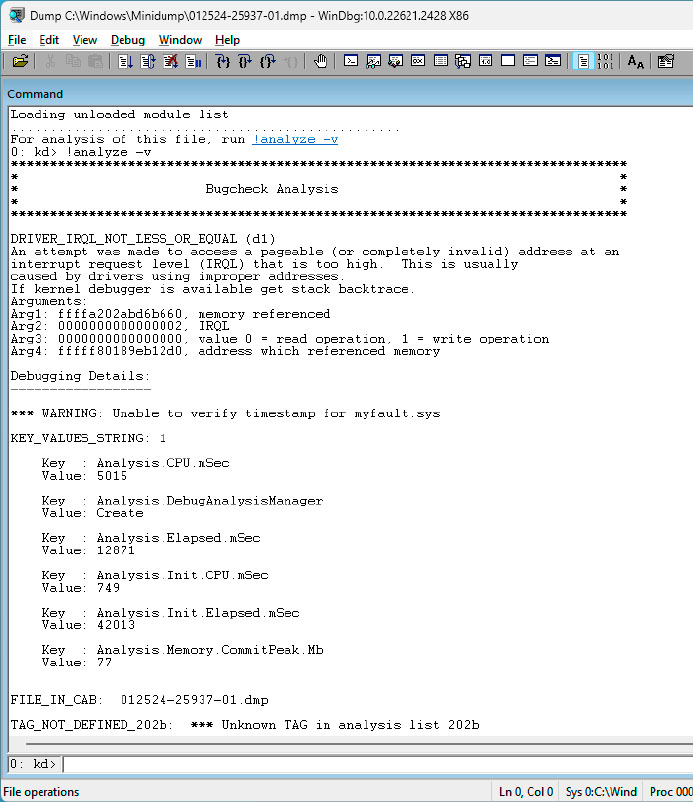Click the Paste clipboard icon in toolbar
Screen dimensions: 693x802
(96, 61)
